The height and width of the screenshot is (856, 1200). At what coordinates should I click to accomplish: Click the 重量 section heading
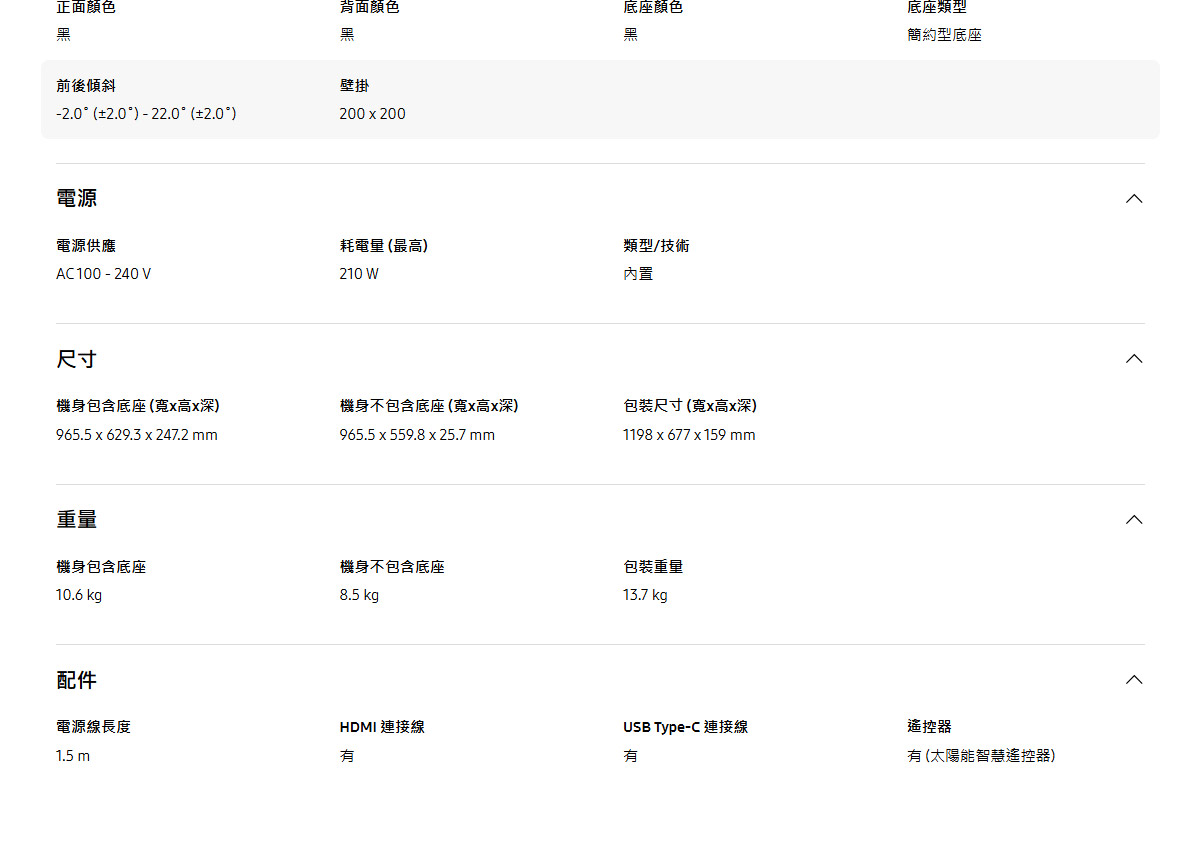tap(77, 520)
